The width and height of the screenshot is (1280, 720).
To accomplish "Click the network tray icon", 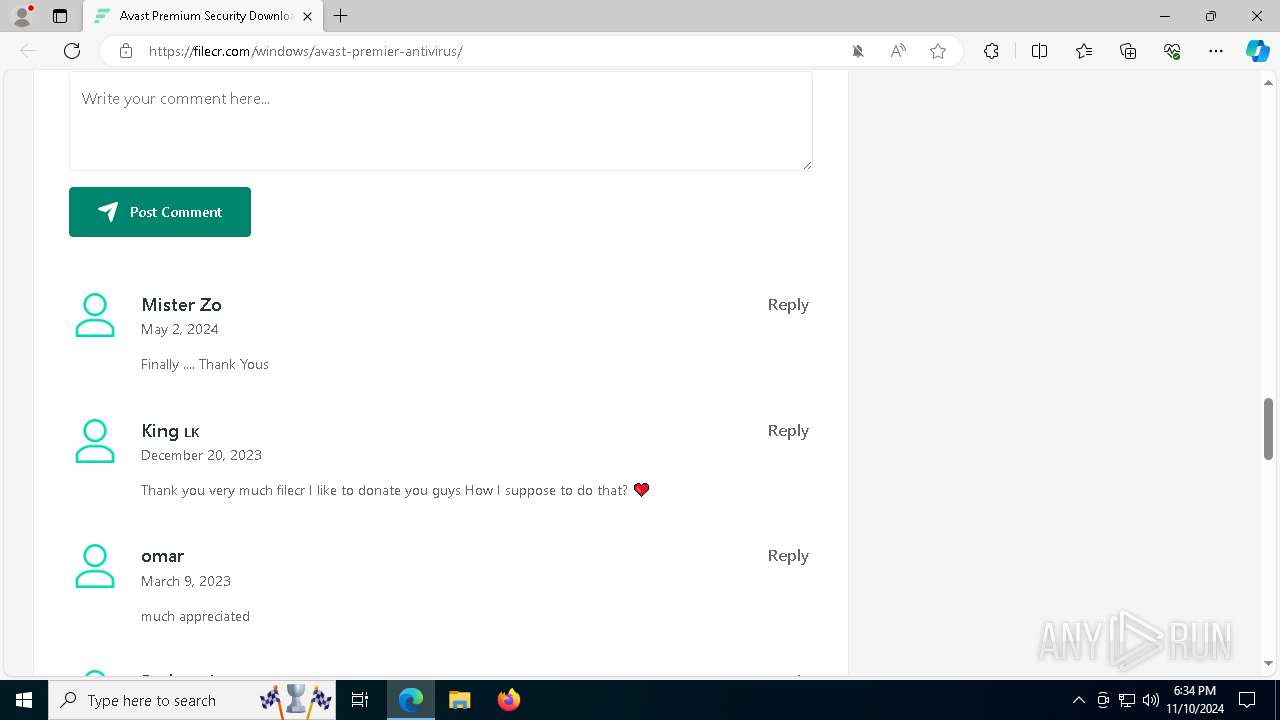I will 1127,700.
